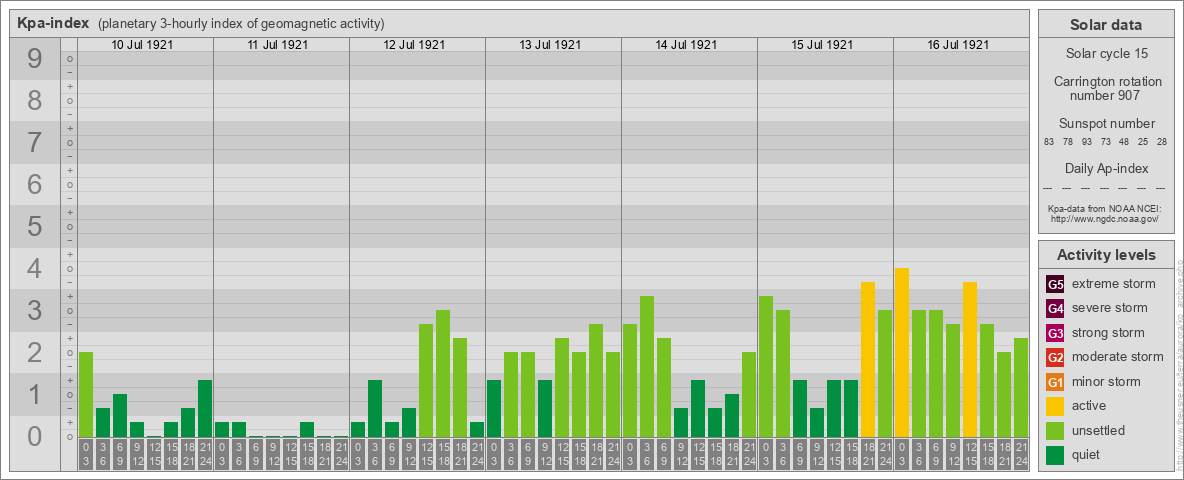Click the Kp scale number 5

click(35, 226)
